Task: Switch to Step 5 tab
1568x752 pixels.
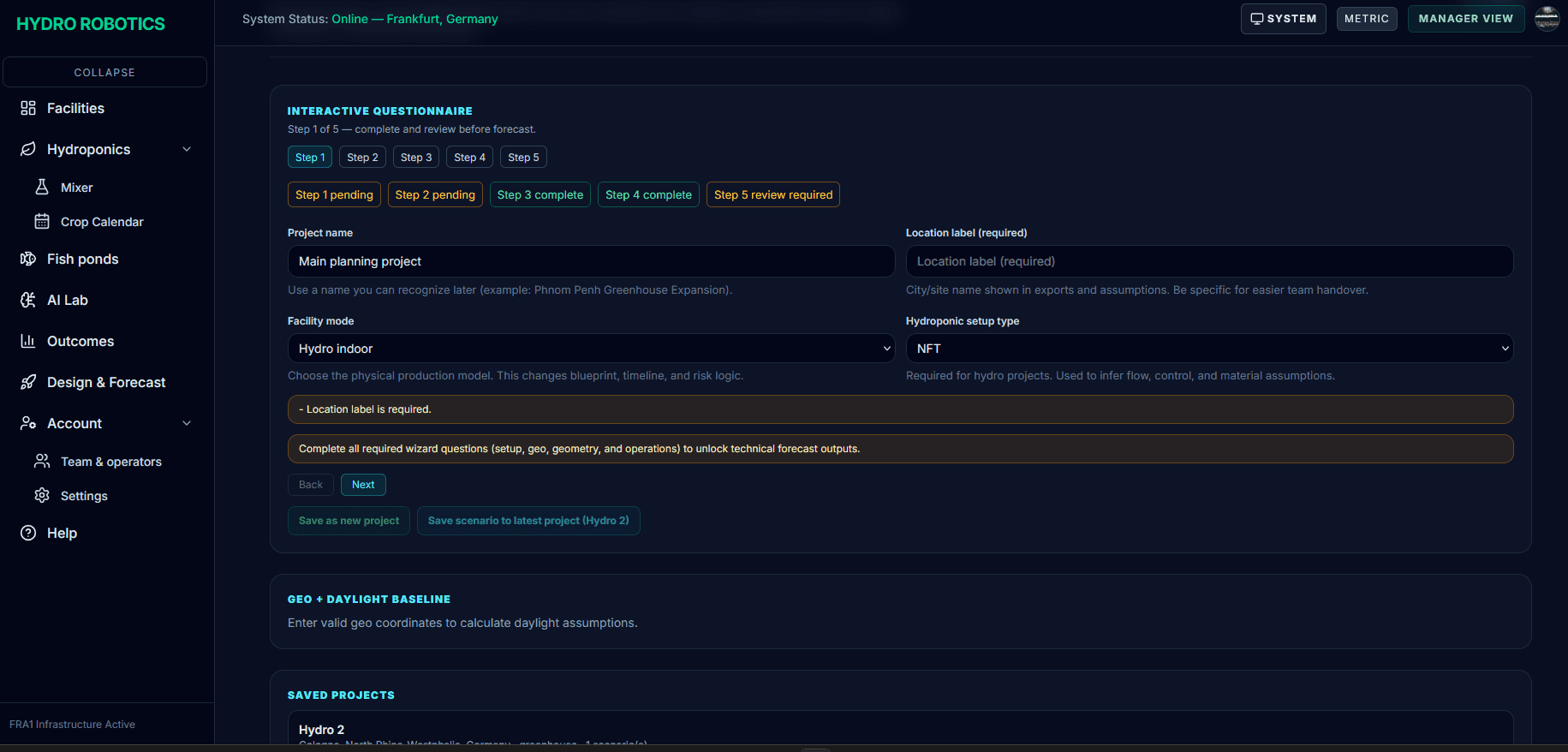Action: tap(523, 157)
